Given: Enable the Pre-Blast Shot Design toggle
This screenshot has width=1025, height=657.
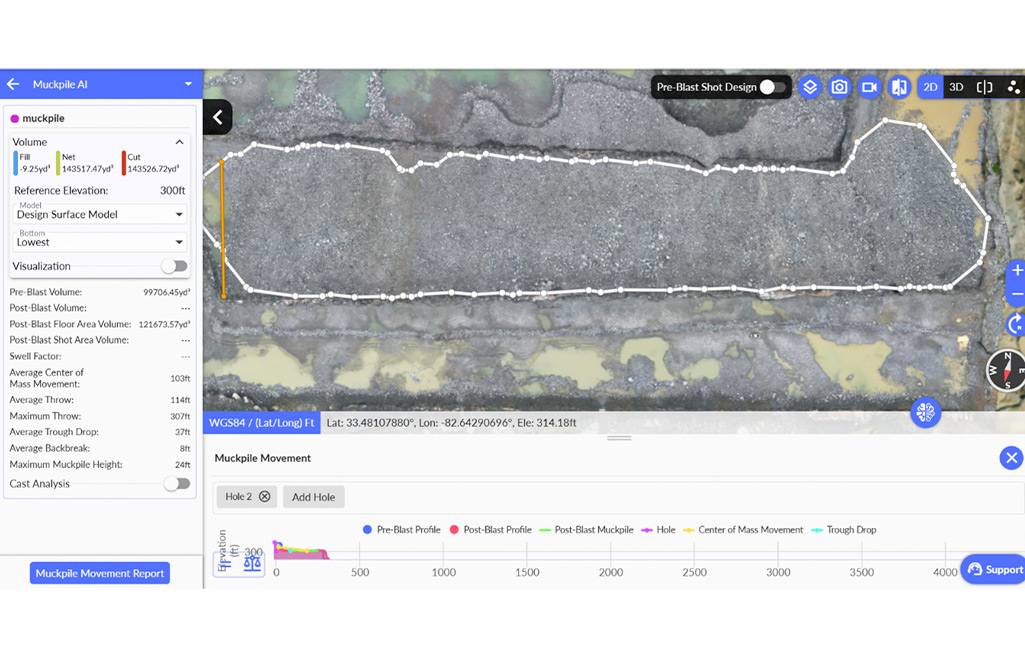Looking at the screenshot, I should coord(772,87).
